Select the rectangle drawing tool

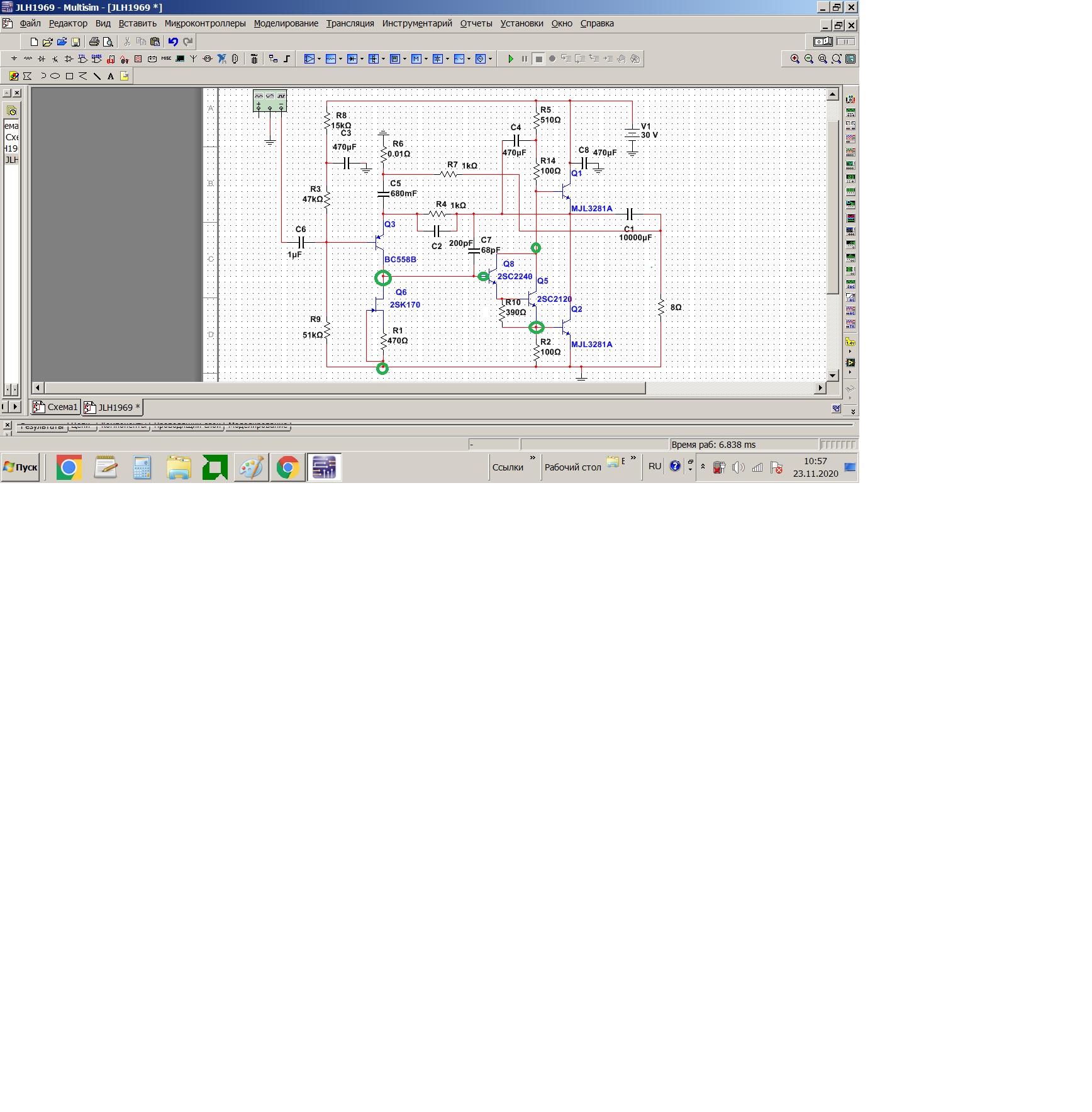pos(69,76)
